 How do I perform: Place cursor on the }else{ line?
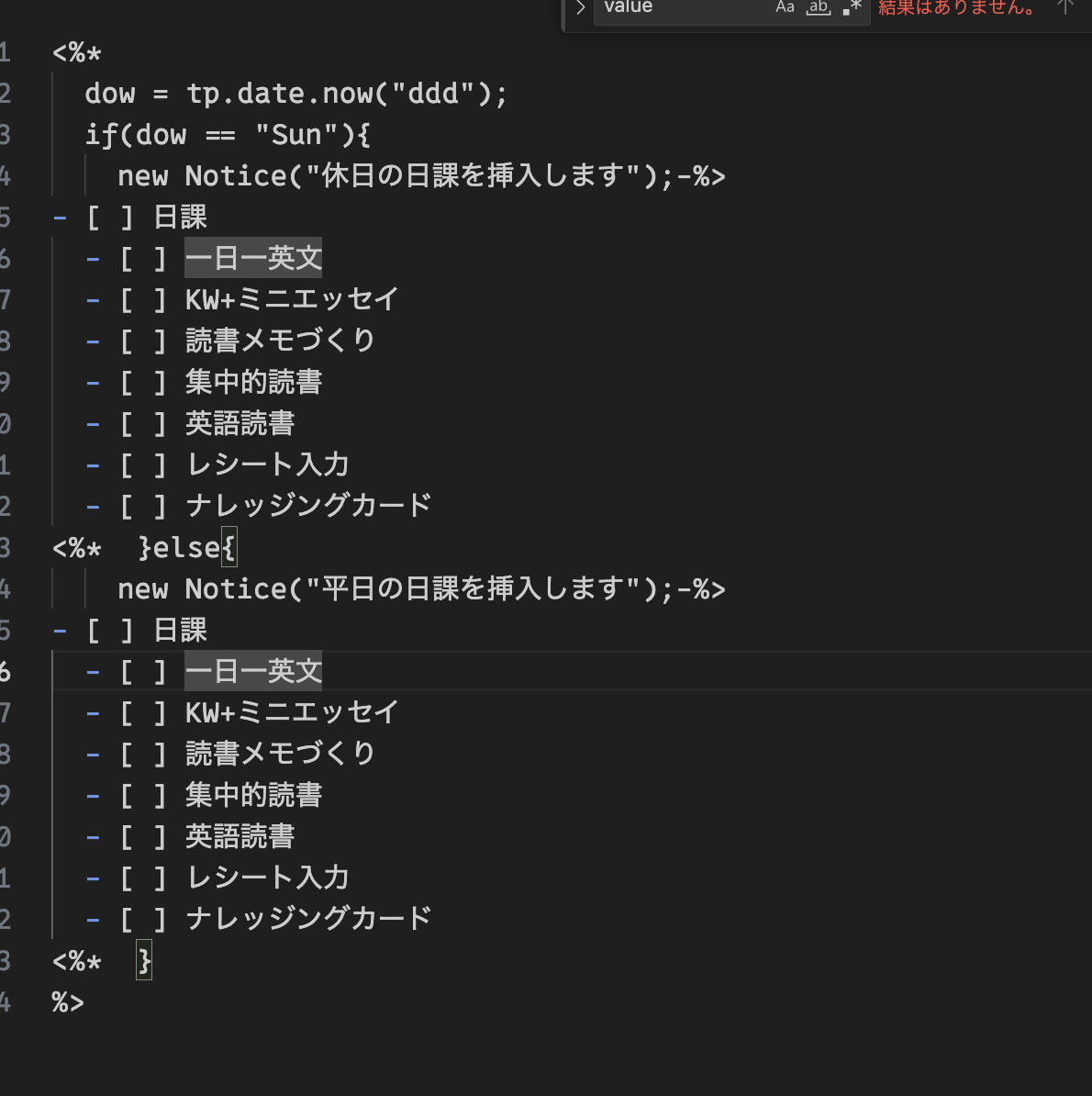[x=188, y=547]
